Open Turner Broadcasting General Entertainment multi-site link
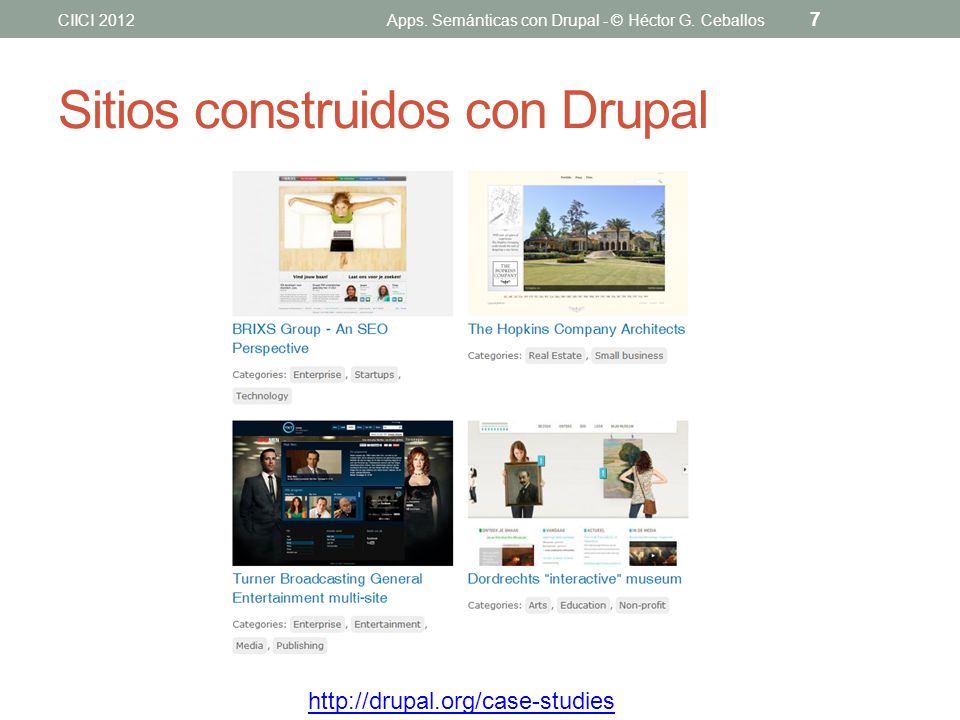Image resolution: width=960 pixels, height=720 pixels. pos(327,588)
